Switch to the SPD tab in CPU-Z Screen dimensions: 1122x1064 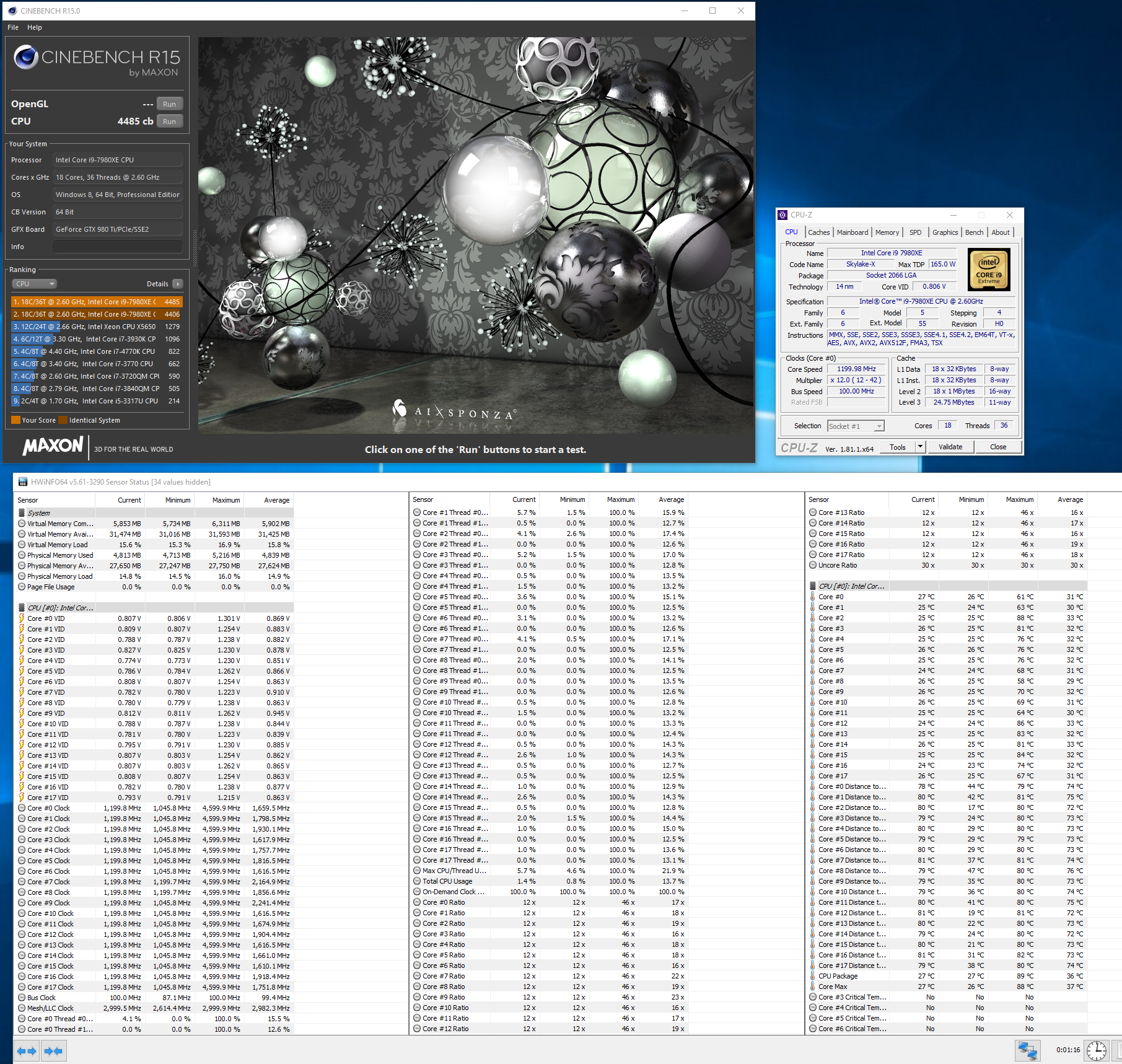point(916,232)
